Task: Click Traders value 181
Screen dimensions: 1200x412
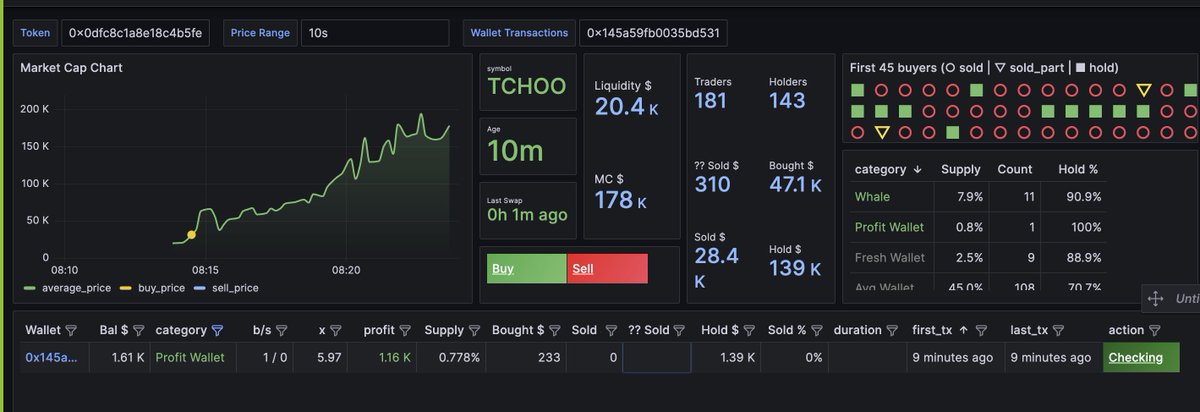Action: (x=710, y=100)
